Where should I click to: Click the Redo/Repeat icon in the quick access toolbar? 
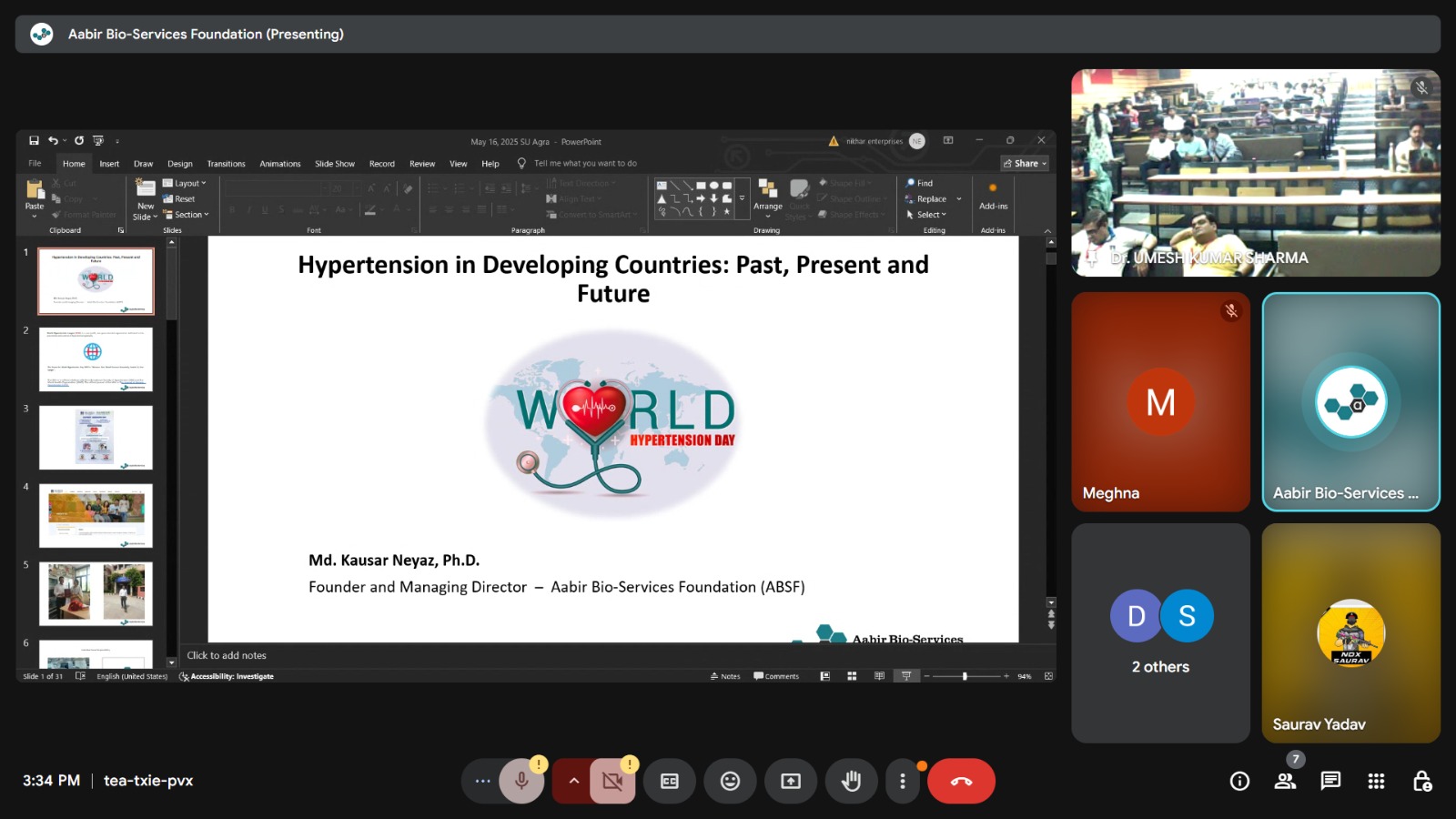[79, 140]
